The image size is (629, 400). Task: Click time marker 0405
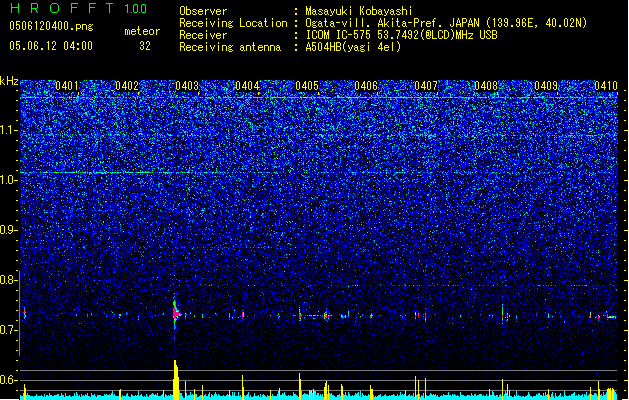pos(307,86)
